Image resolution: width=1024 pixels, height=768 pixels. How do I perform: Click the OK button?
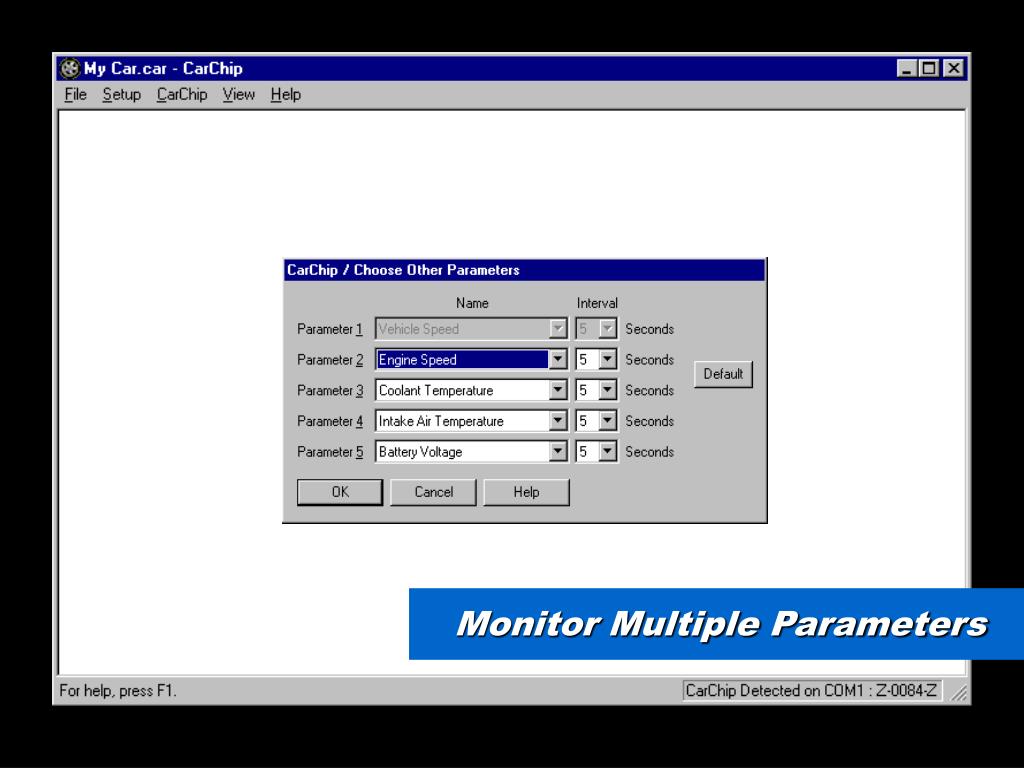pos(340,492)
